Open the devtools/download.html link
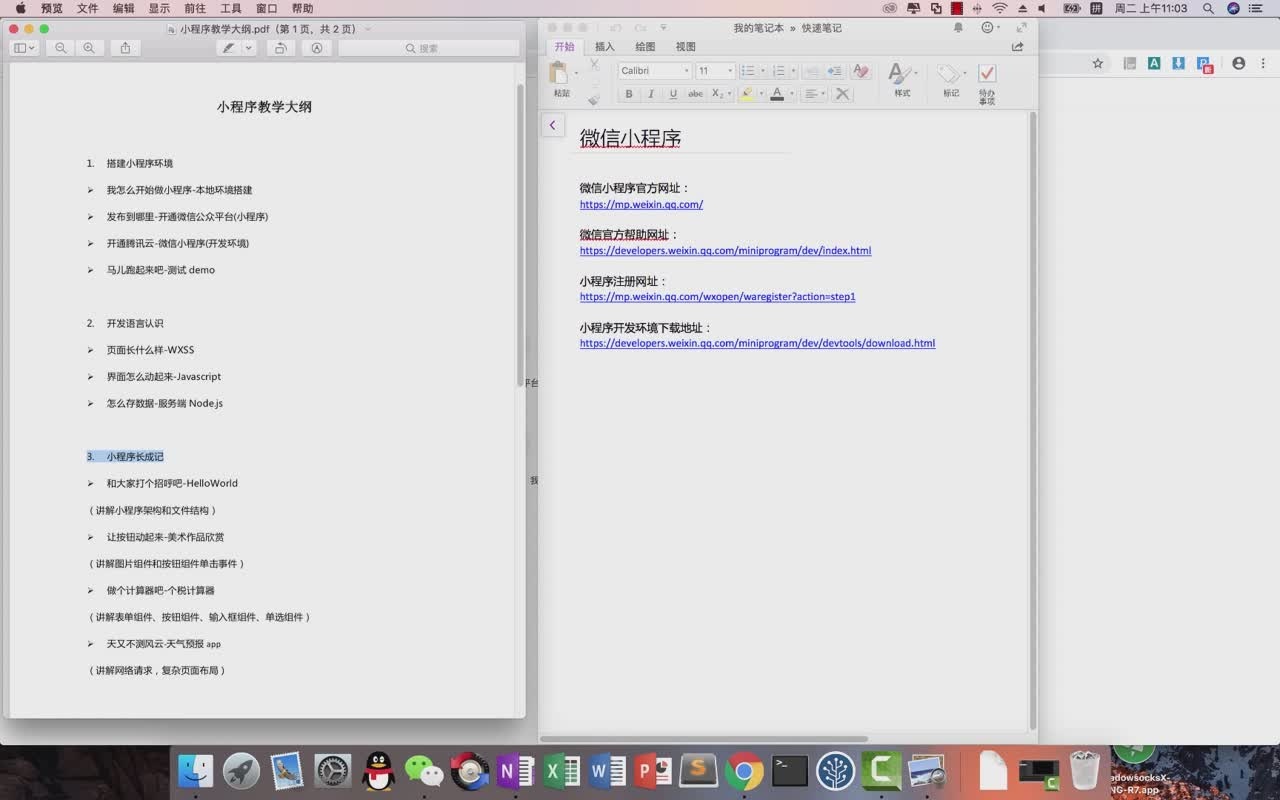Image resolution: width=1280 pixels, height=800 pixels. coord(757,343)
